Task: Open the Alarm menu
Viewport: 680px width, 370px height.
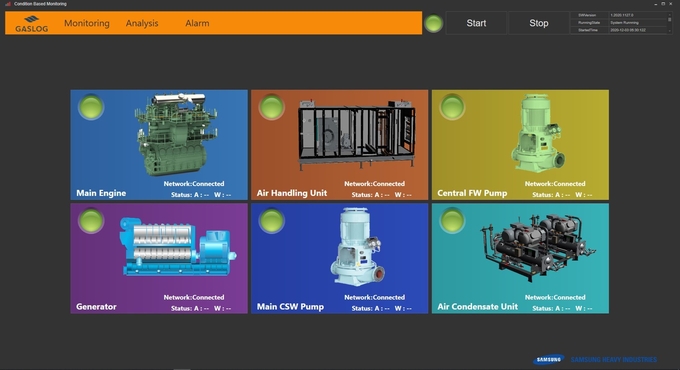Action: [197, 23]
